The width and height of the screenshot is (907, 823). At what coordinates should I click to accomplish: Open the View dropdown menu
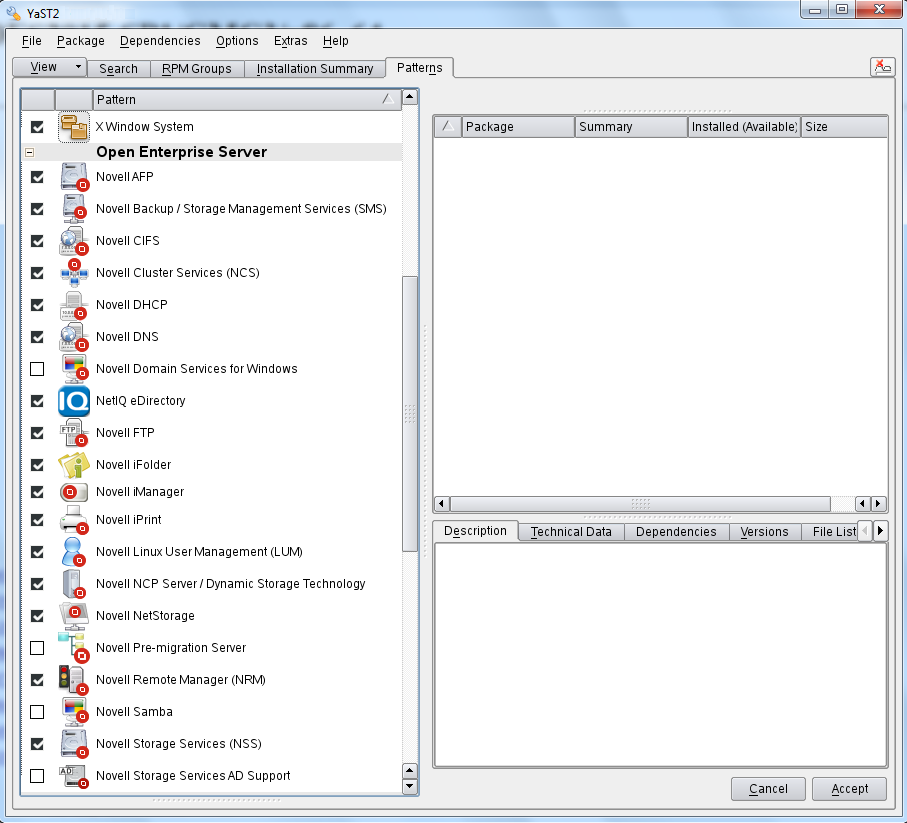click(50, 67)
